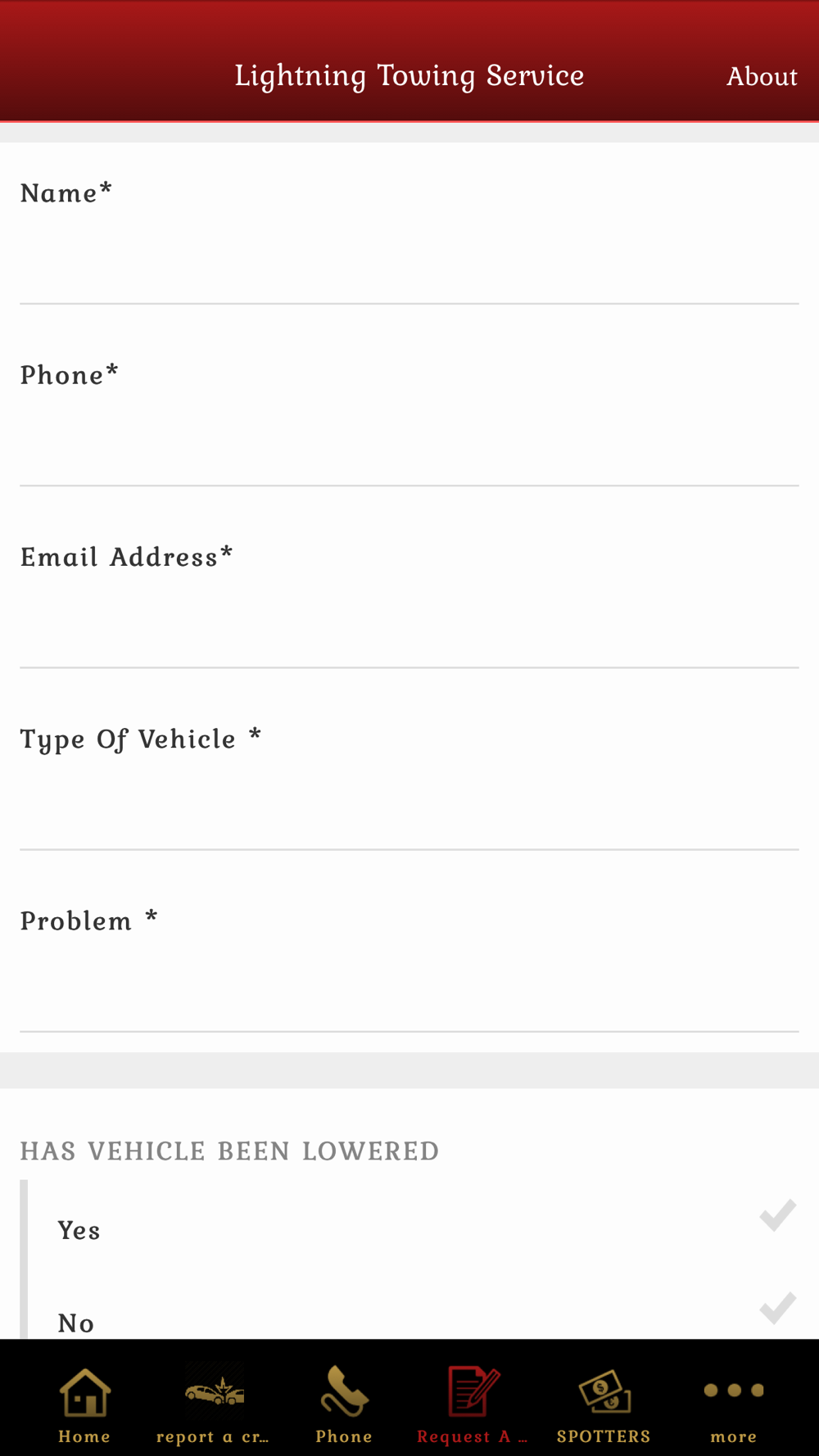Switch to the Home tab label
The height and width of the screenshot is (1456, 819).
tap(84, 1436)
